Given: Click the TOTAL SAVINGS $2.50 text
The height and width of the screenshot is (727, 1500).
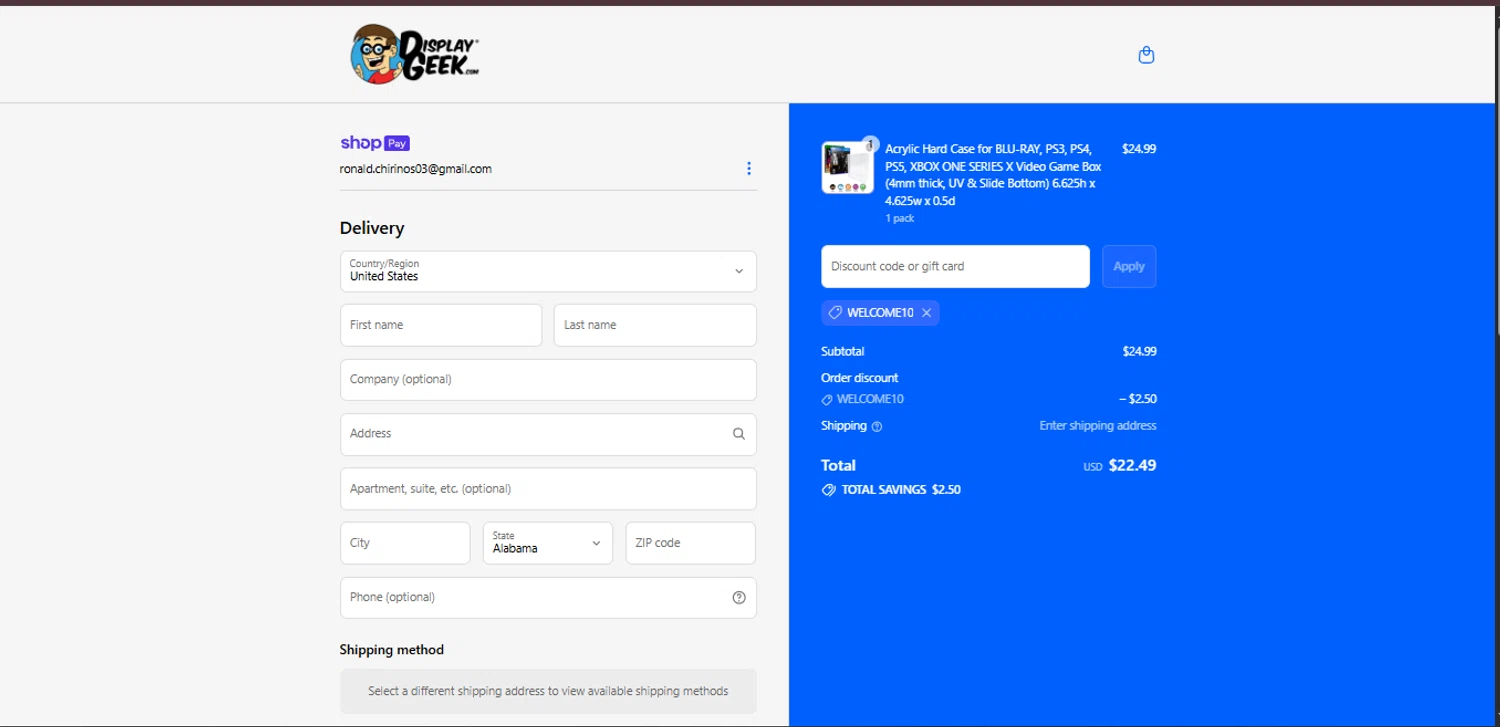Looking at the screenshot, I should tap(901, 490).
